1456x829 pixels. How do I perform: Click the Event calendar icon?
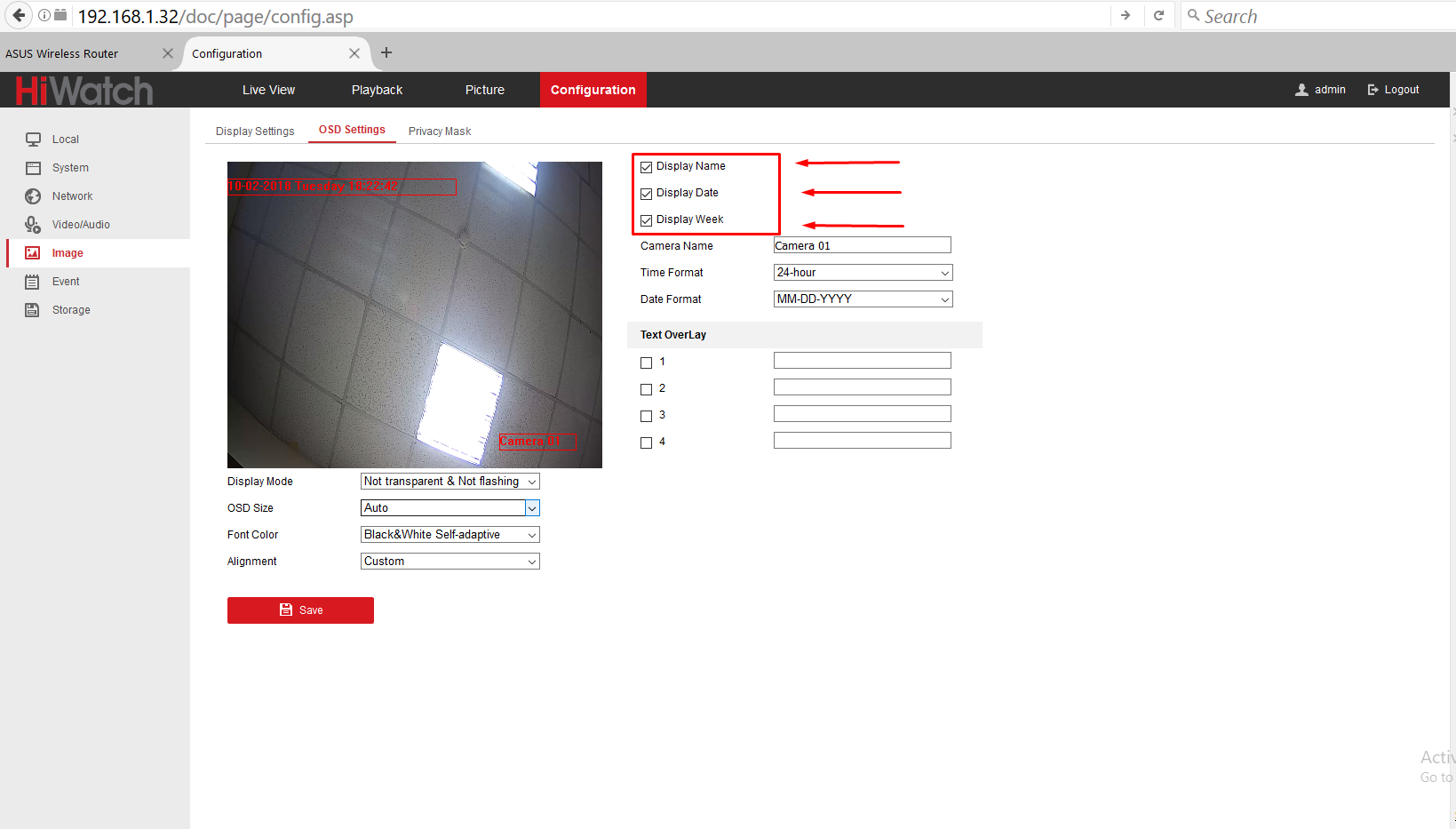click(33, 282)
